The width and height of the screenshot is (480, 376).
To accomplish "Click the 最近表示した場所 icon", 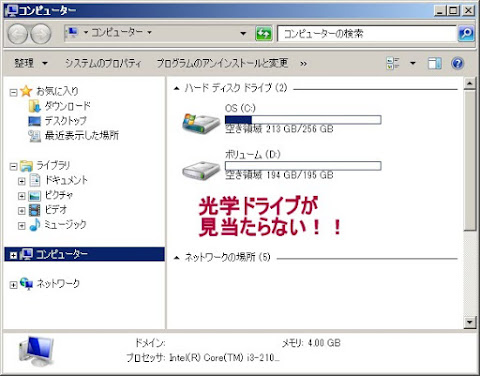I will 35,136.
